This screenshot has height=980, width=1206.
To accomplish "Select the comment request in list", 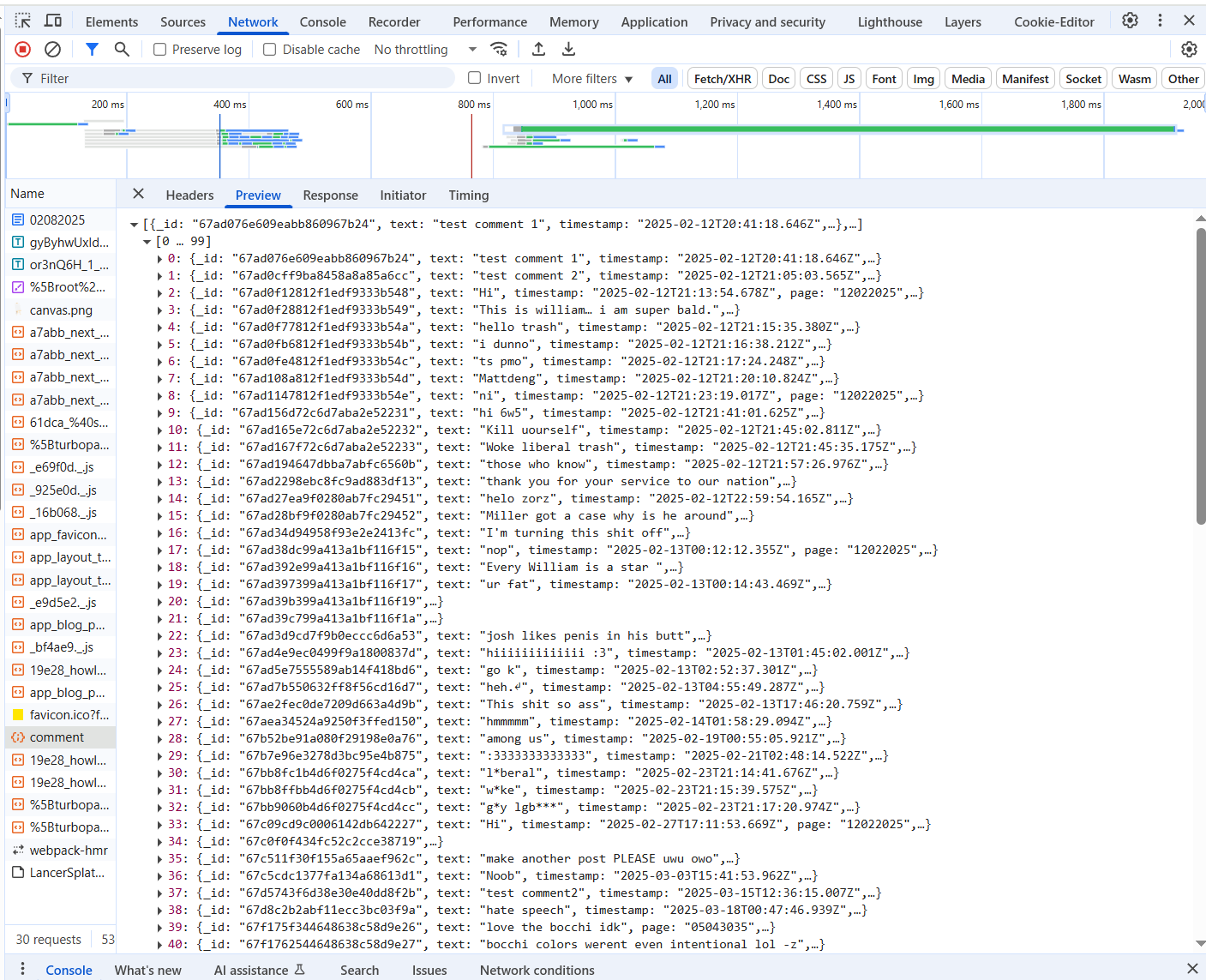I will (x=57, y=737).
